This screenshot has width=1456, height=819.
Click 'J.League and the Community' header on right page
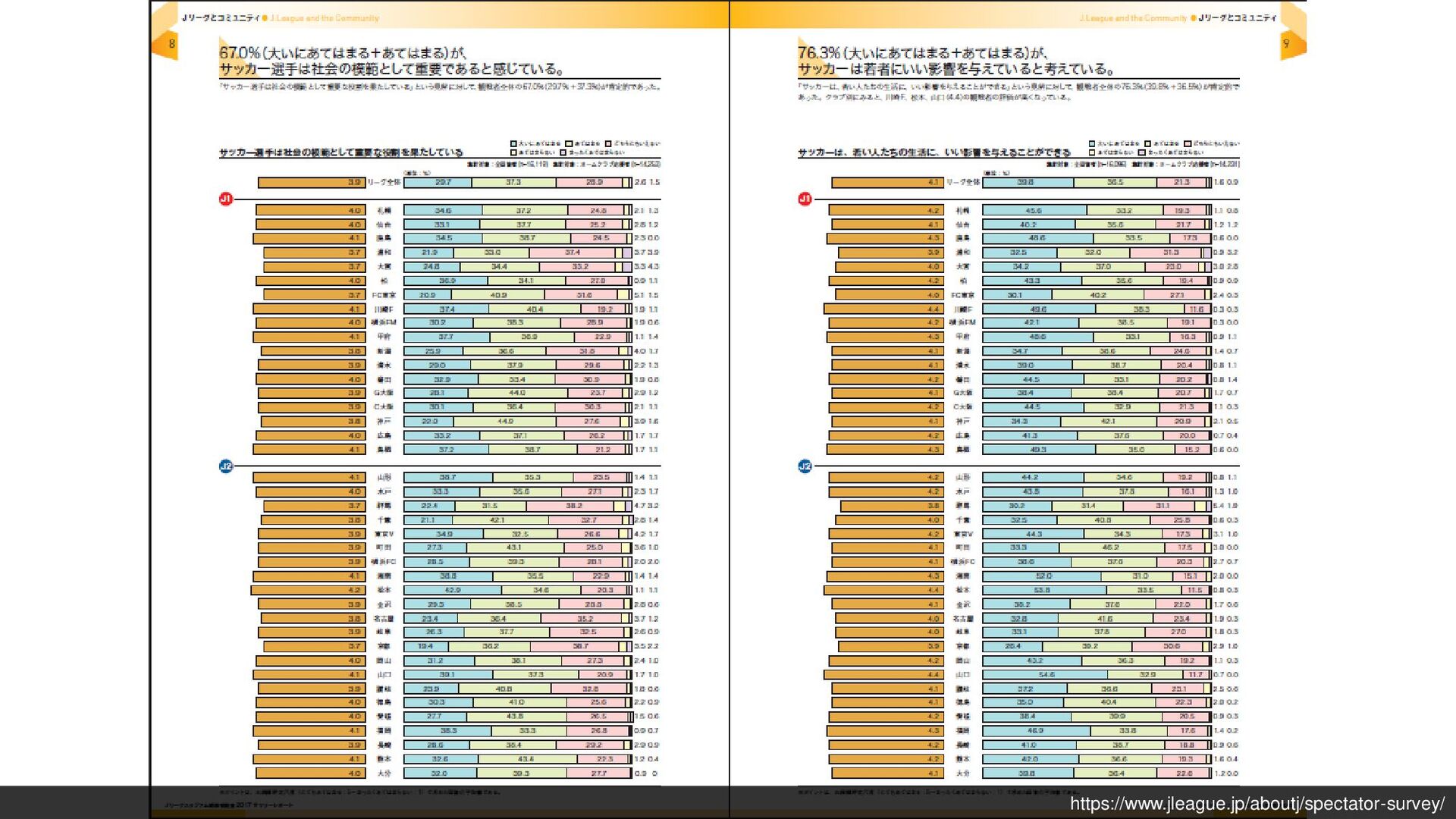pyautogui.click(x=1133, y=18)
